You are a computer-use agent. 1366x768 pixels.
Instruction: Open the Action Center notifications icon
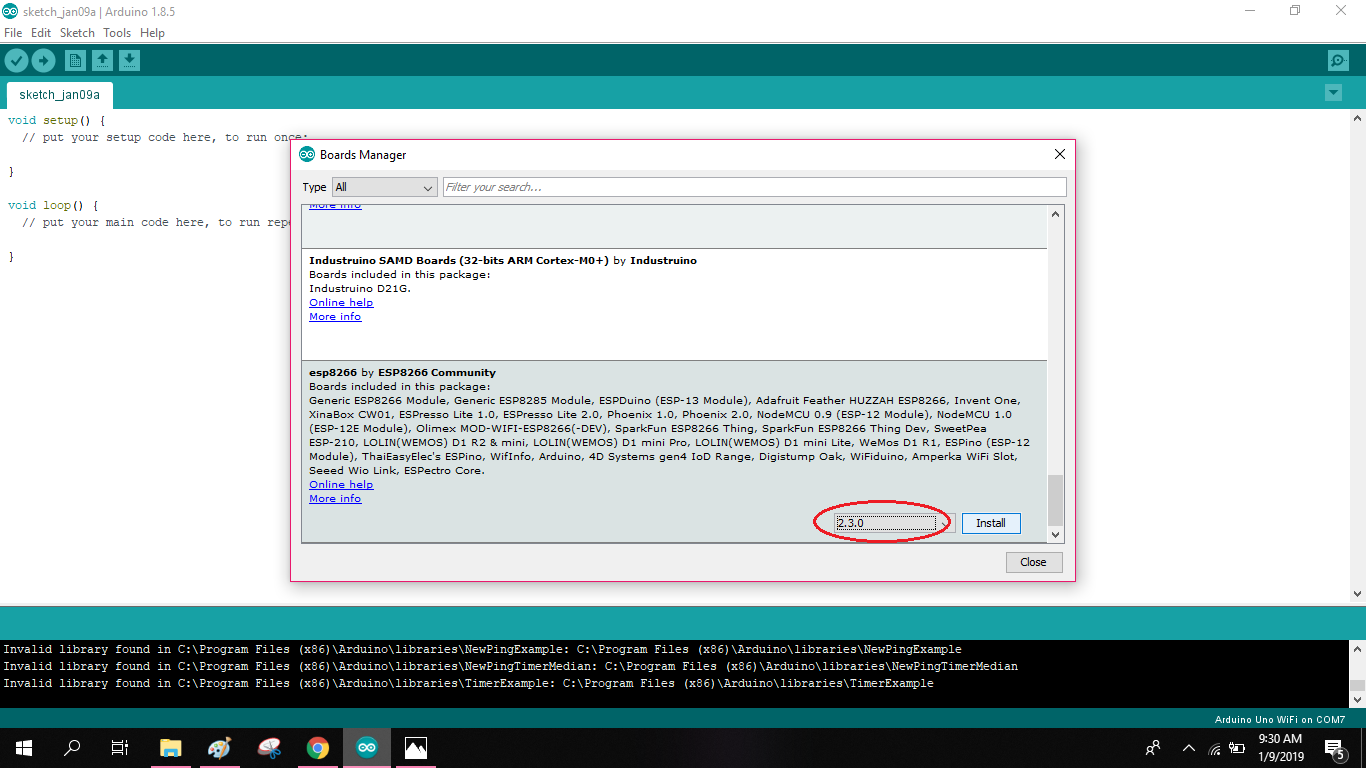pos(1336,747)
